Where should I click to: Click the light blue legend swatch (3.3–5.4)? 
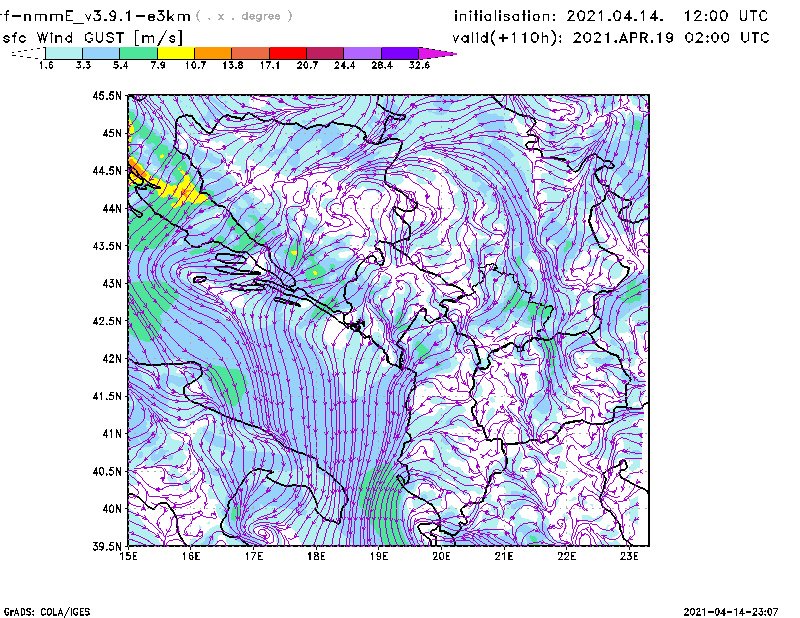click(101, 53)
